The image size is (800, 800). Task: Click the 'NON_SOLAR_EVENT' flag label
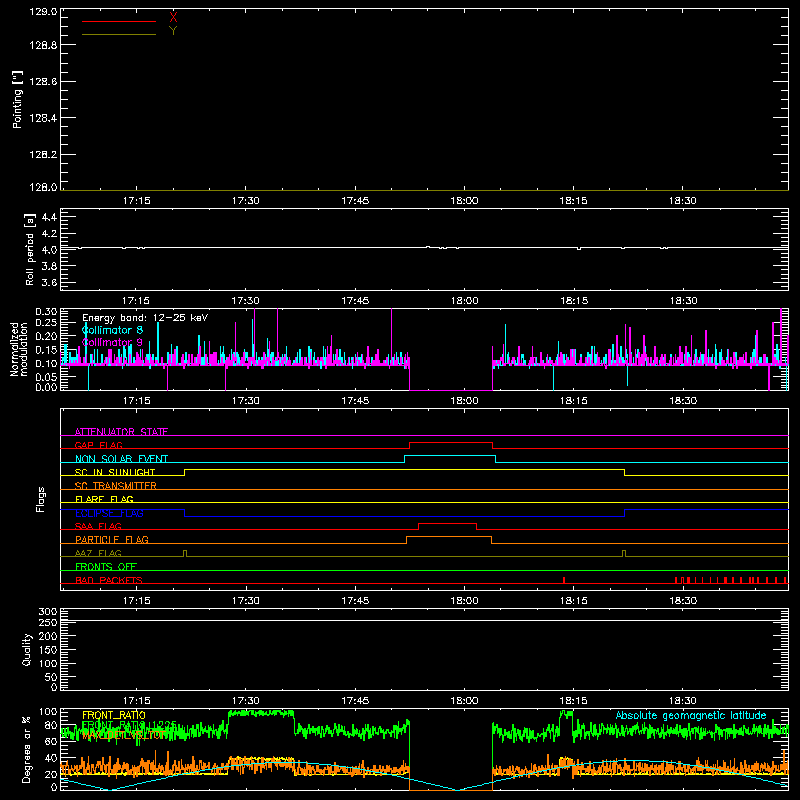point(121,459)
